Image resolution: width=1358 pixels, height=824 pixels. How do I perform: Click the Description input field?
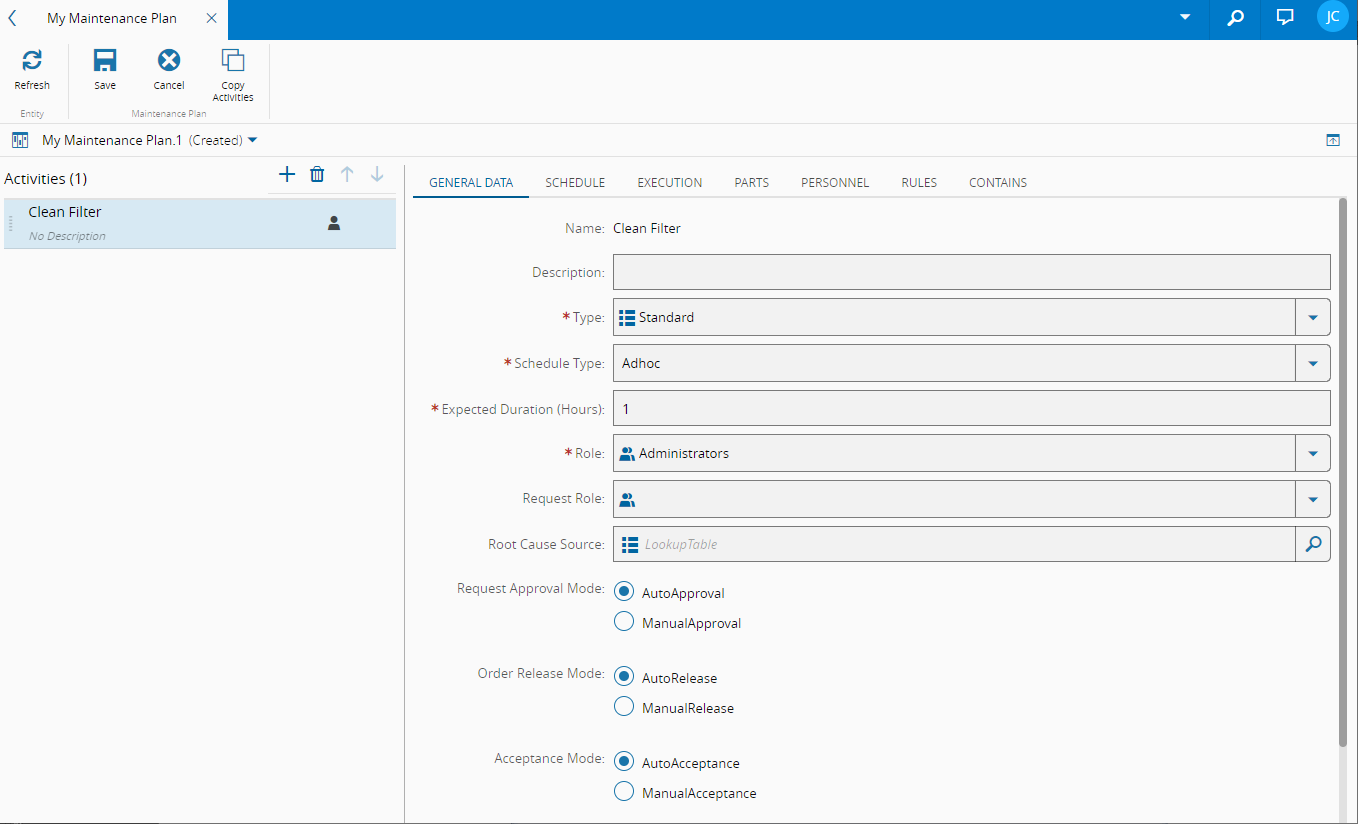tap(971, 272)
